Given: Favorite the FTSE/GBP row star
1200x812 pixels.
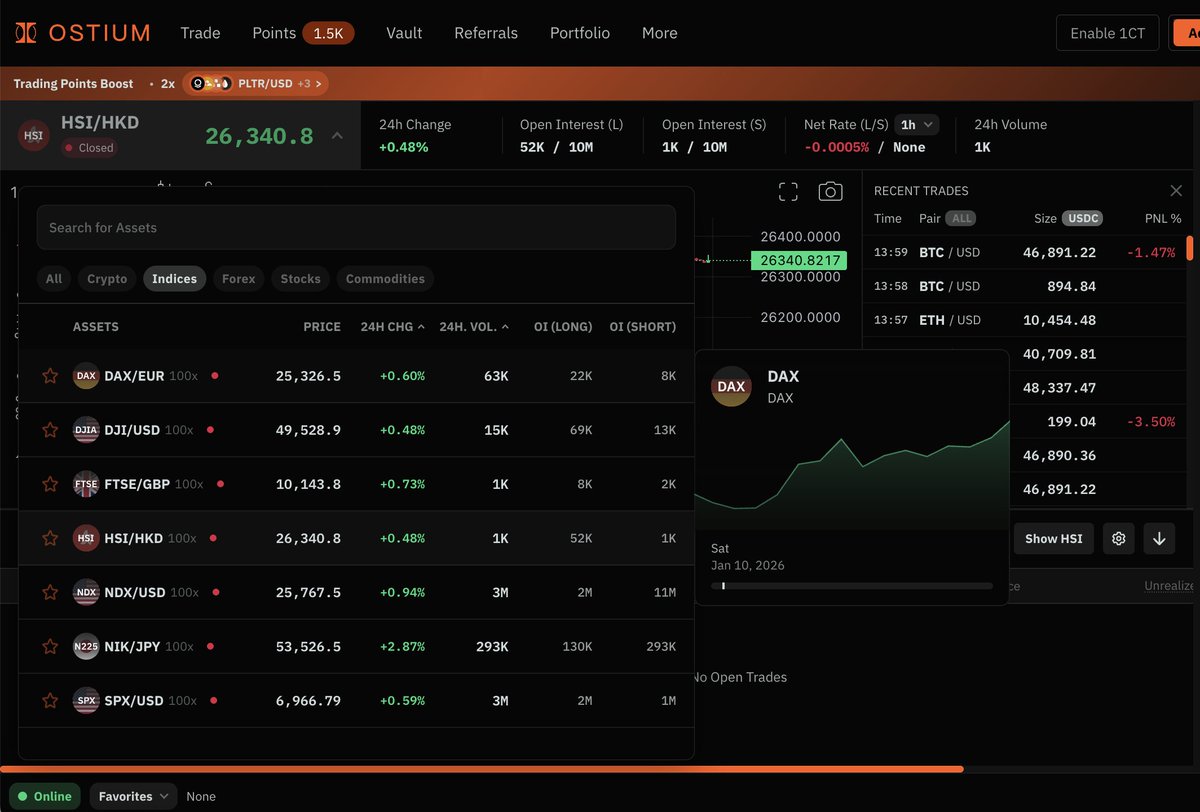Looking at the screenshot, I should 49,484.
